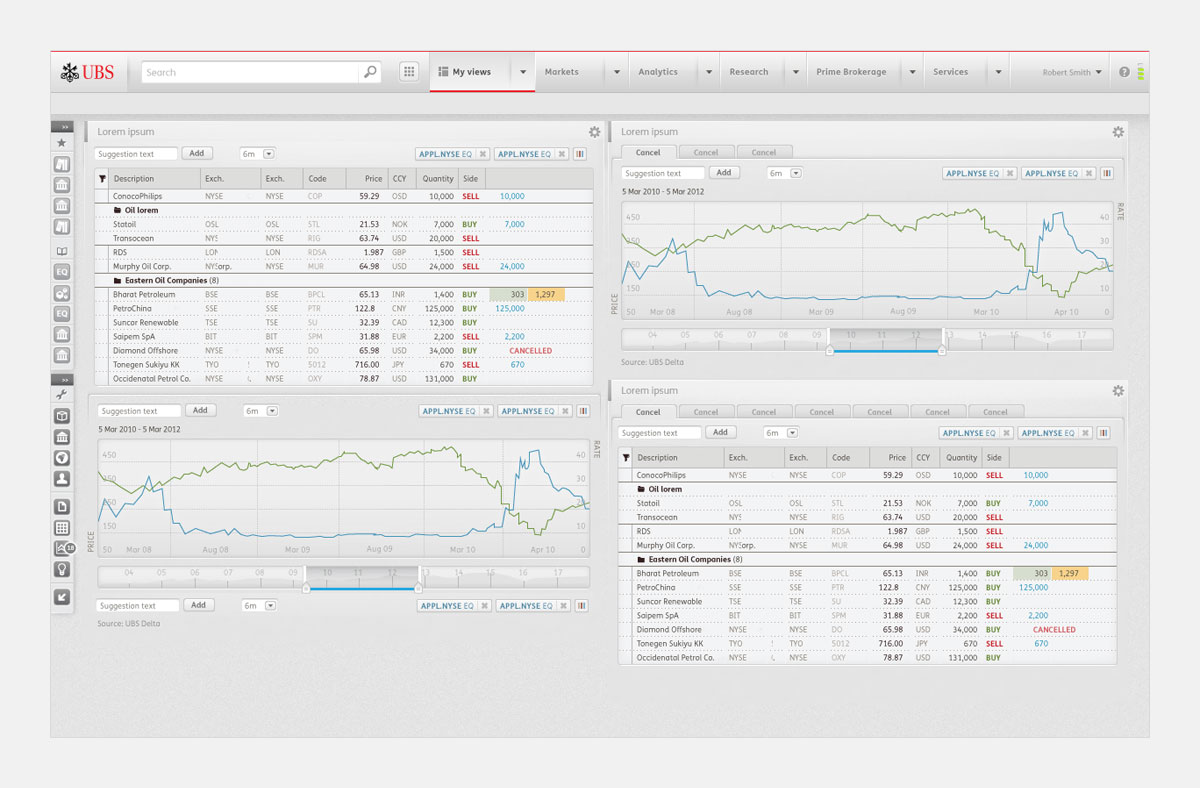Open the Robert Smith user dropdown

click(x=1072, y=72)
